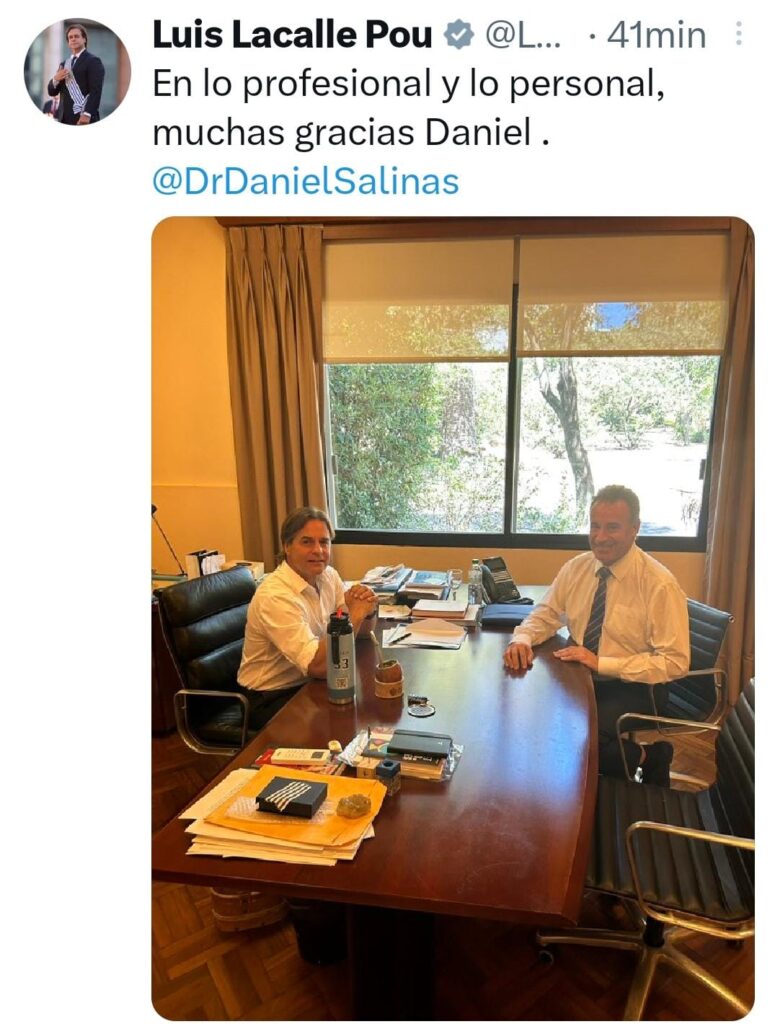The width and height of the screenshot is (775, 1024).
Task: Click the thermos bottle on the desk
Action: tap(341, 657)
